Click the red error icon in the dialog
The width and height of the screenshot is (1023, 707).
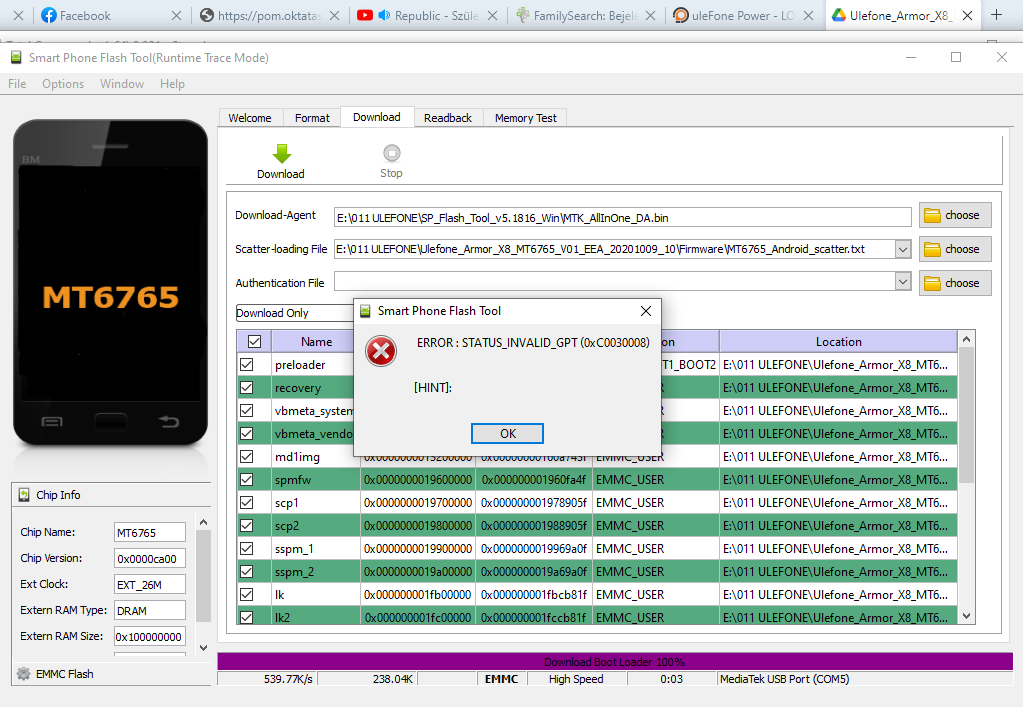tap(381, 351)
